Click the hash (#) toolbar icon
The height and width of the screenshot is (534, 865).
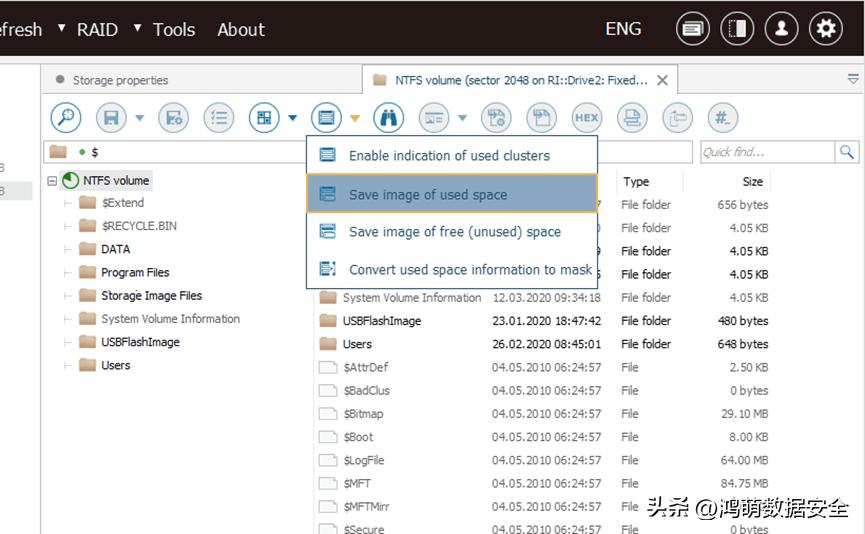click(721, 118)
